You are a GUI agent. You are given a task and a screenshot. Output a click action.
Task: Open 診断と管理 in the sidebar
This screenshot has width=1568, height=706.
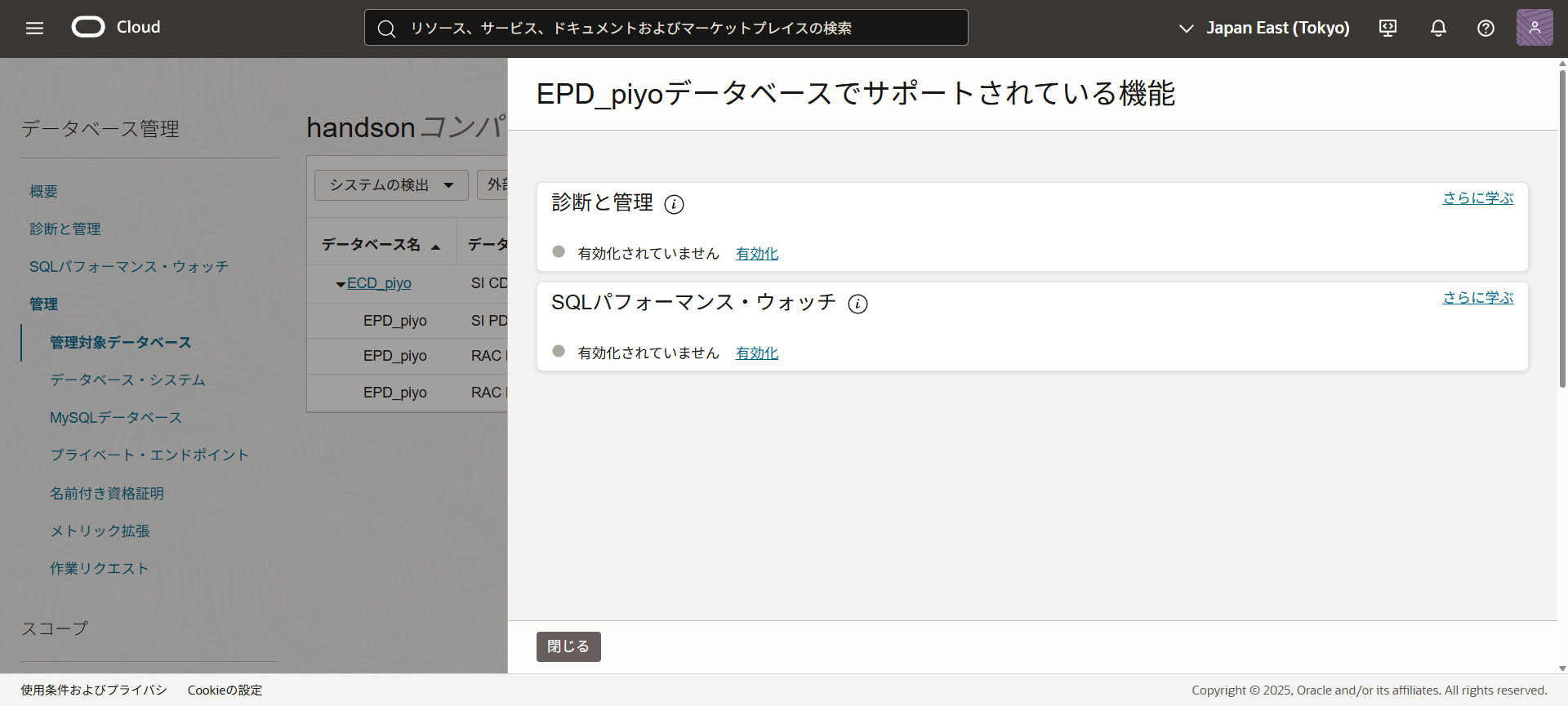click(65, 229)
